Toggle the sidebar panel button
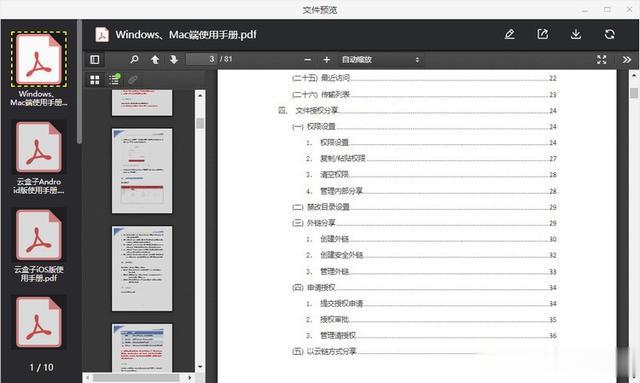The width and height of the screenshot is (640, 383). click(95, 60)
